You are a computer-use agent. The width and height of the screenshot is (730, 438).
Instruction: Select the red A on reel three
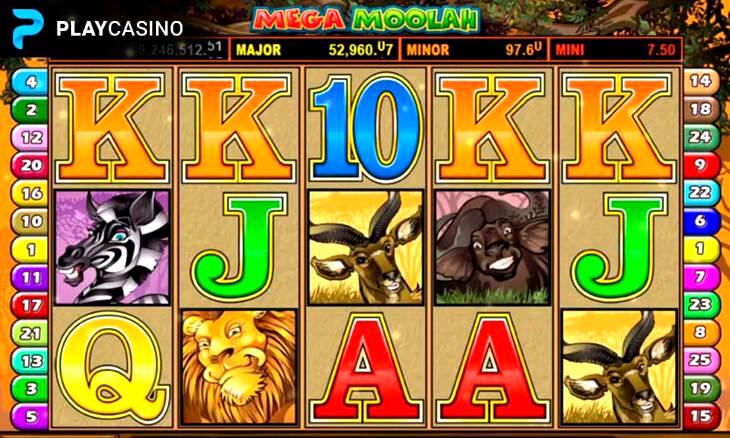tap(365, 367)
